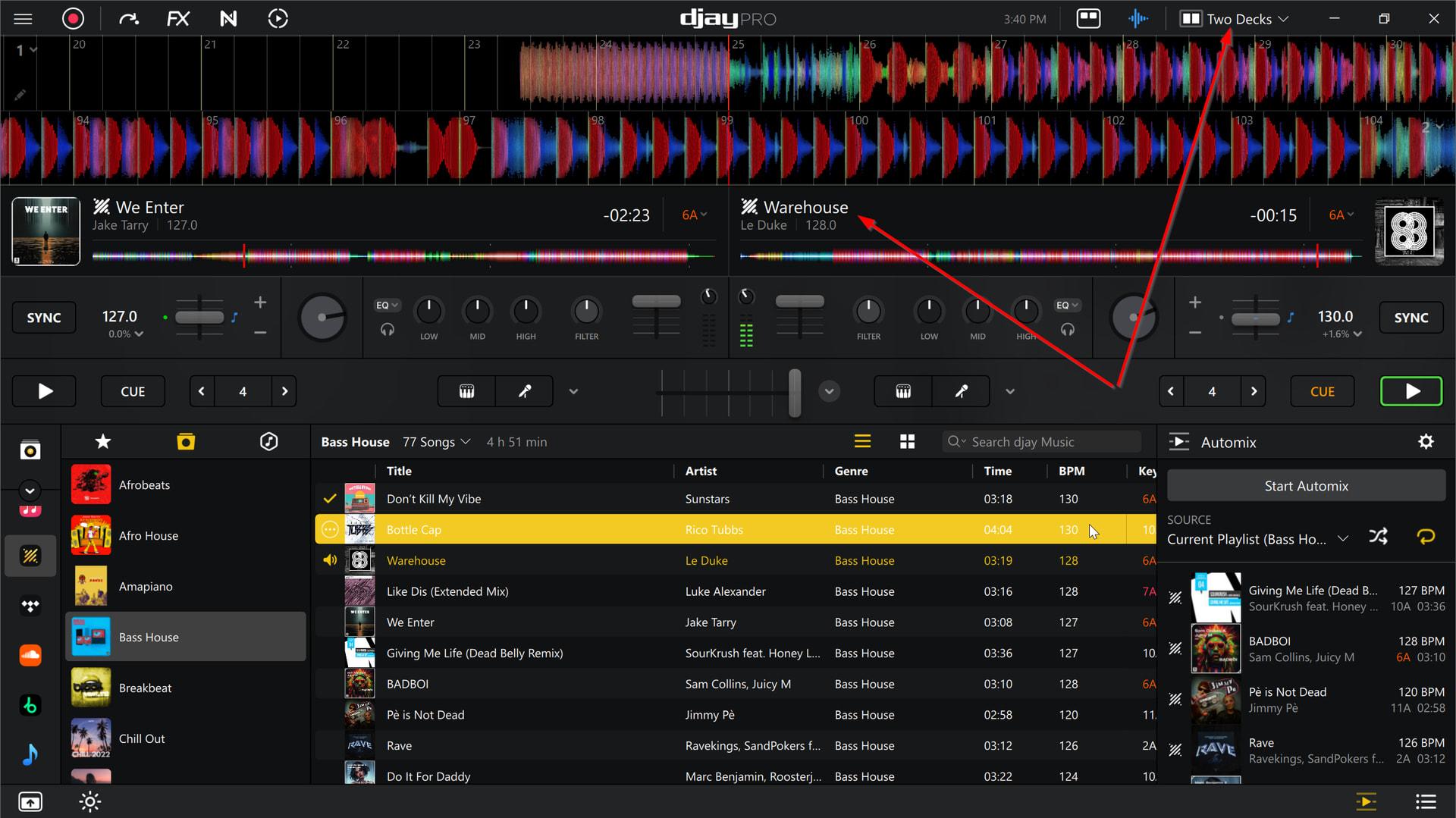
Task: Toggle Automix repeat loop
Action: point(1426,537)
